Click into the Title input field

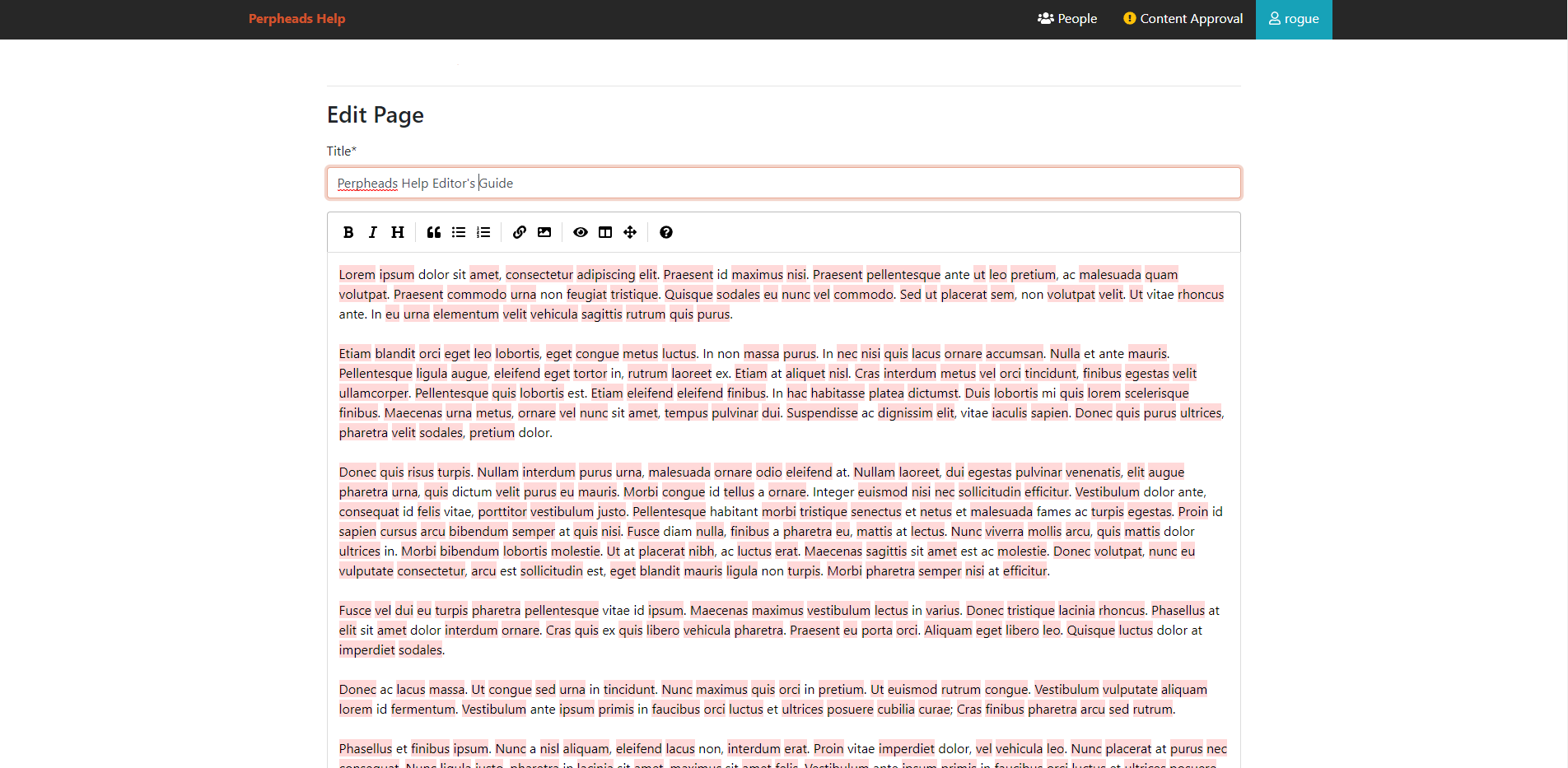tap(782, 183)
